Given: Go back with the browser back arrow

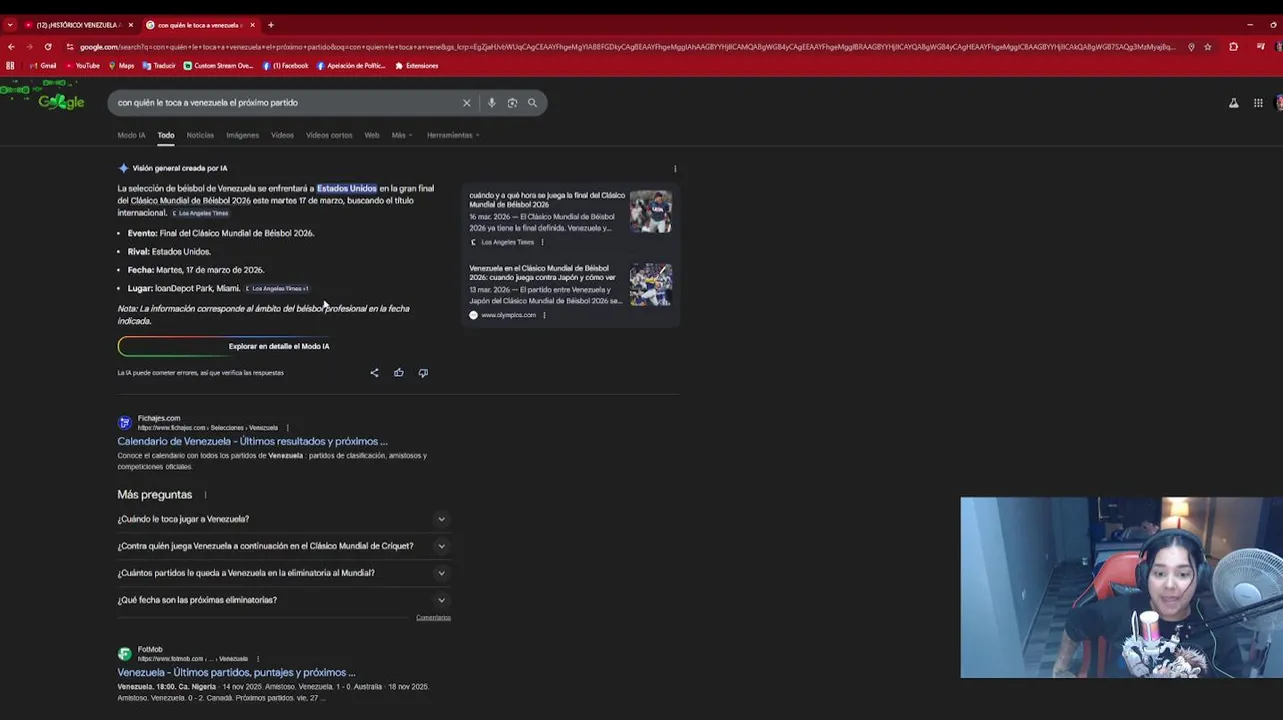Looking at the screenshot, I should pos(11,47).
